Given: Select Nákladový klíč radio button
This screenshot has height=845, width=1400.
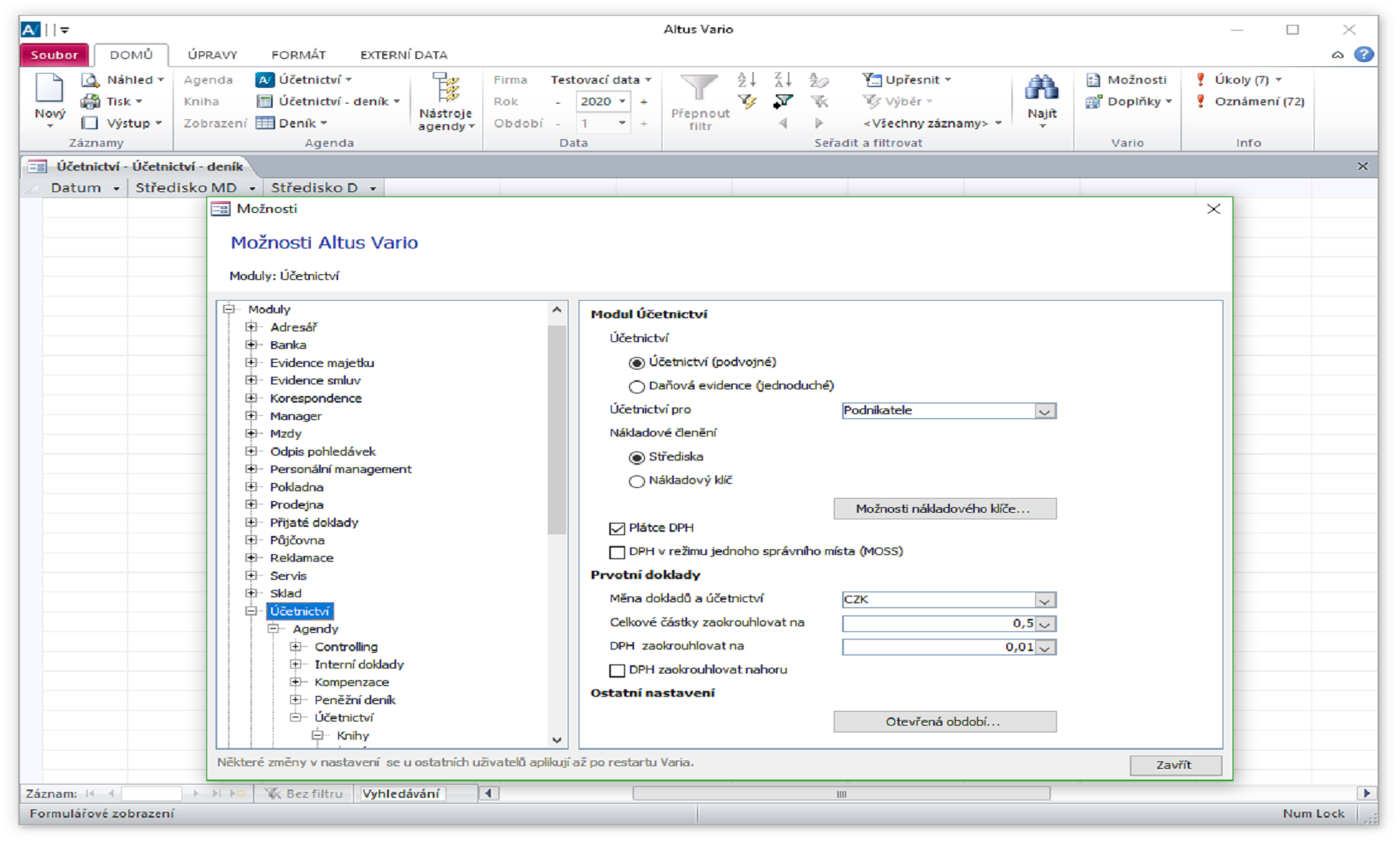Looking at the screenshot, I should (x=637, y=481).
